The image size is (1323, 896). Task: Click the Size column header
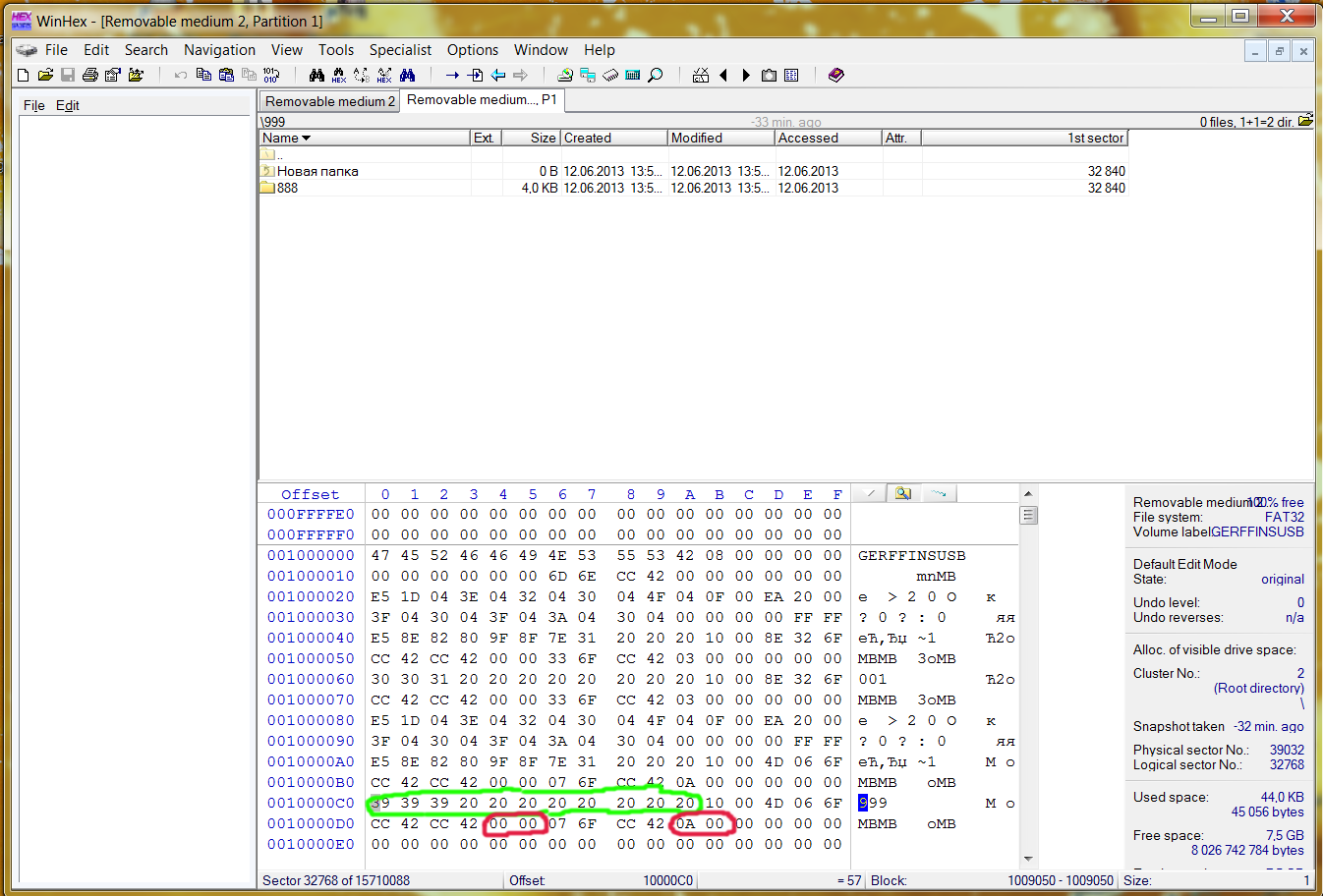(531, 139)
